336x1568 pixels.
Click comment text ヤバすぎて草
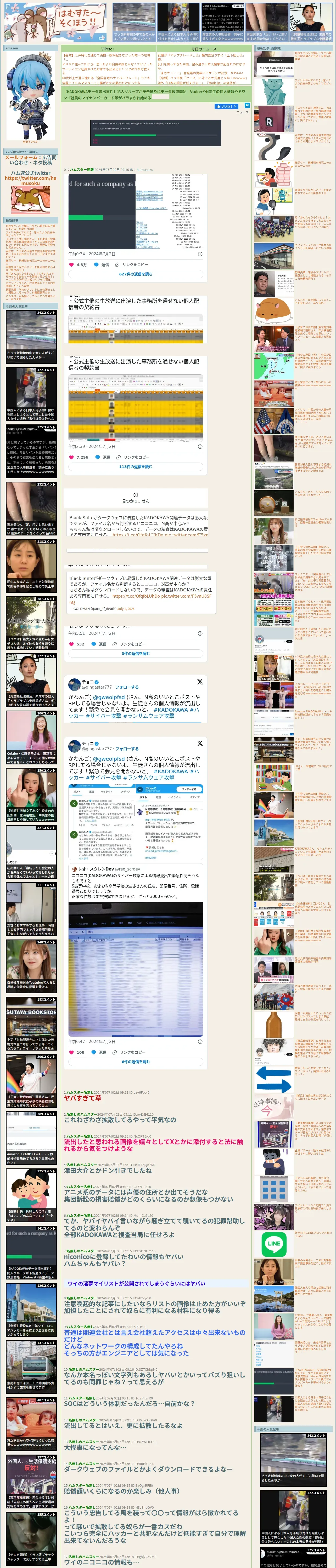82,1098
